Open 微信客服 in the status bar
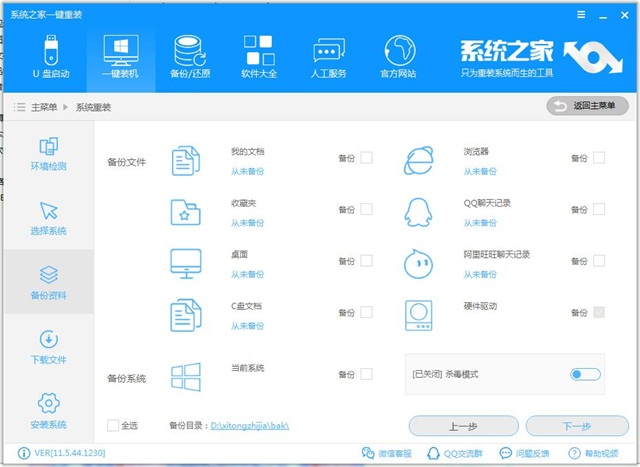This screenshot has height=467, width=640. click(x=390, y=454)
